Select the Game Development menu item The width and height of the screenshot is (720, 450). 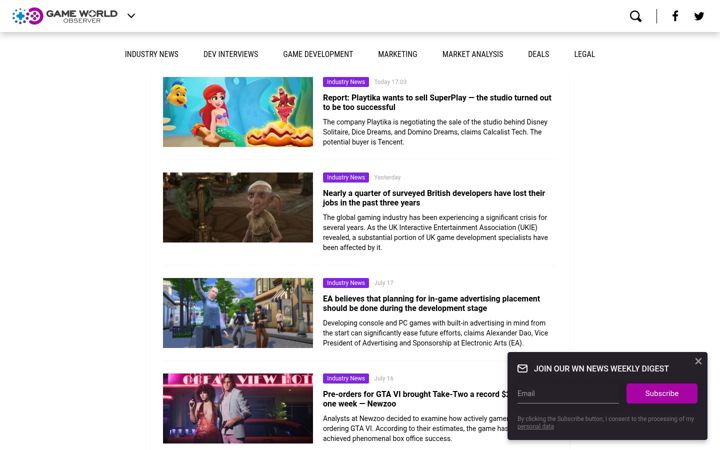tap(318, 54)
